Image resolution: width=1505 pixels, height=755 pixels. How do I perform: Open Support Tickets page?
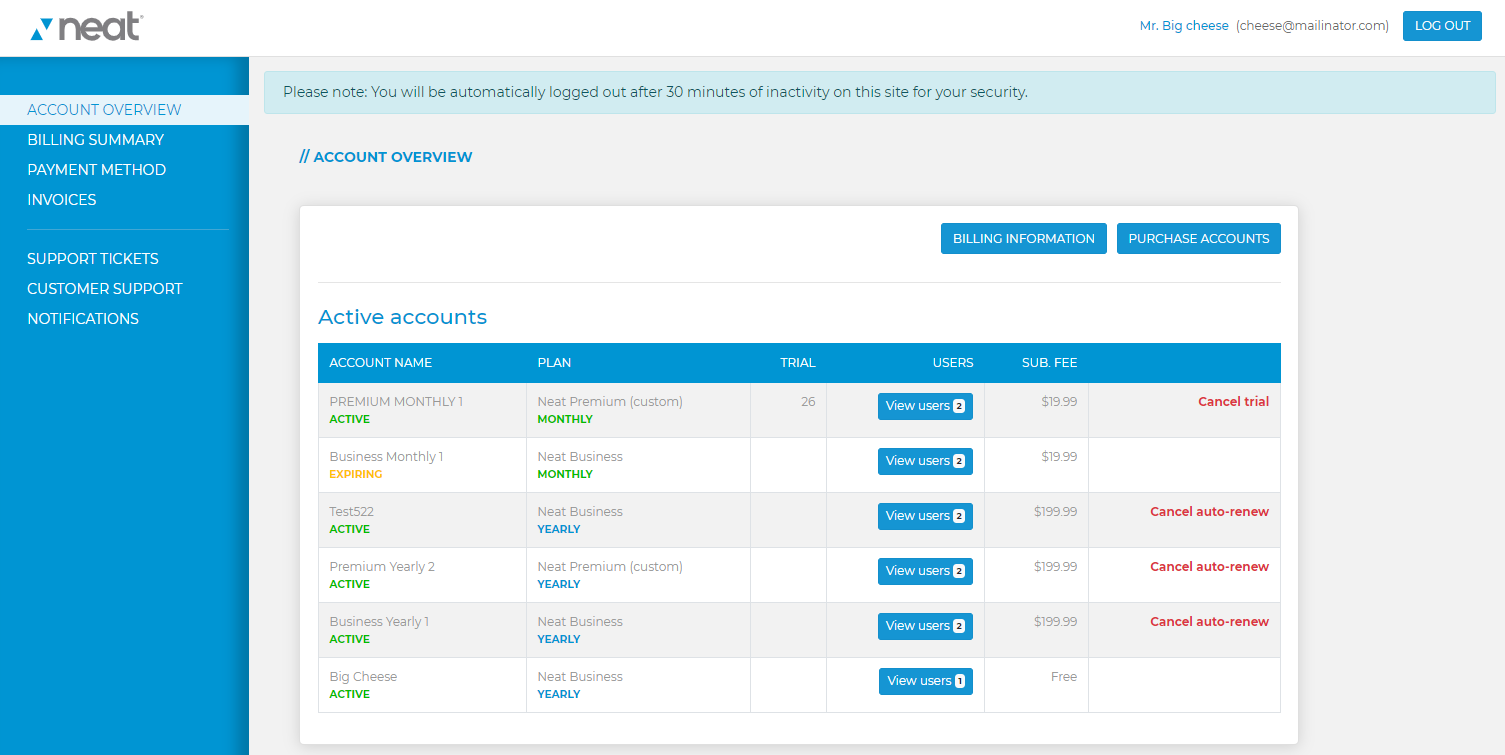[x=93, y=259]
